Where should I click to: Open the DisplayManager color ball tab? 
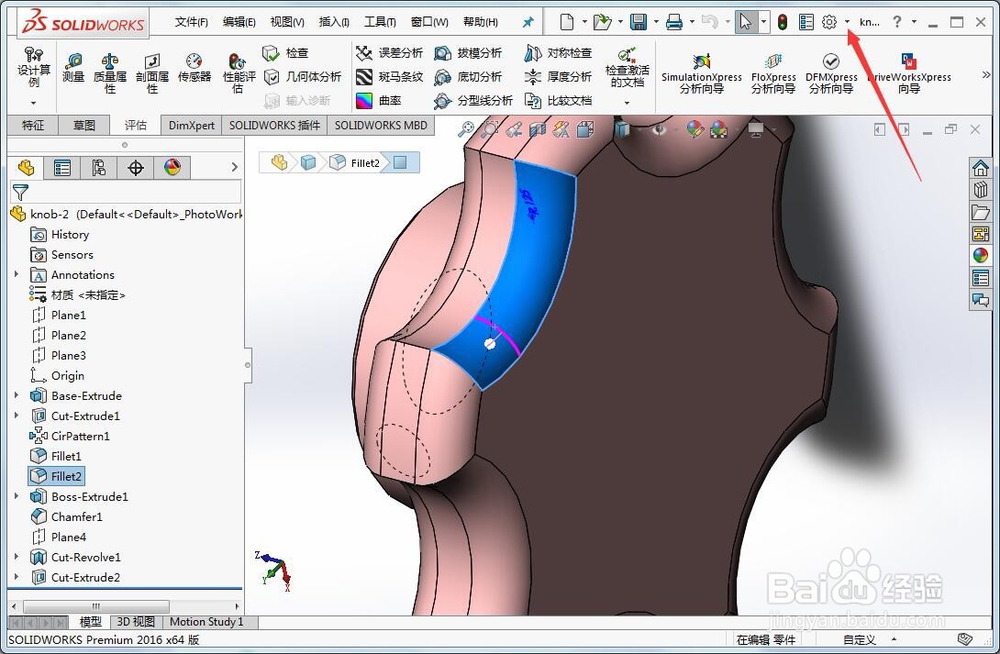pyautogui.click(x=172, y=168)
